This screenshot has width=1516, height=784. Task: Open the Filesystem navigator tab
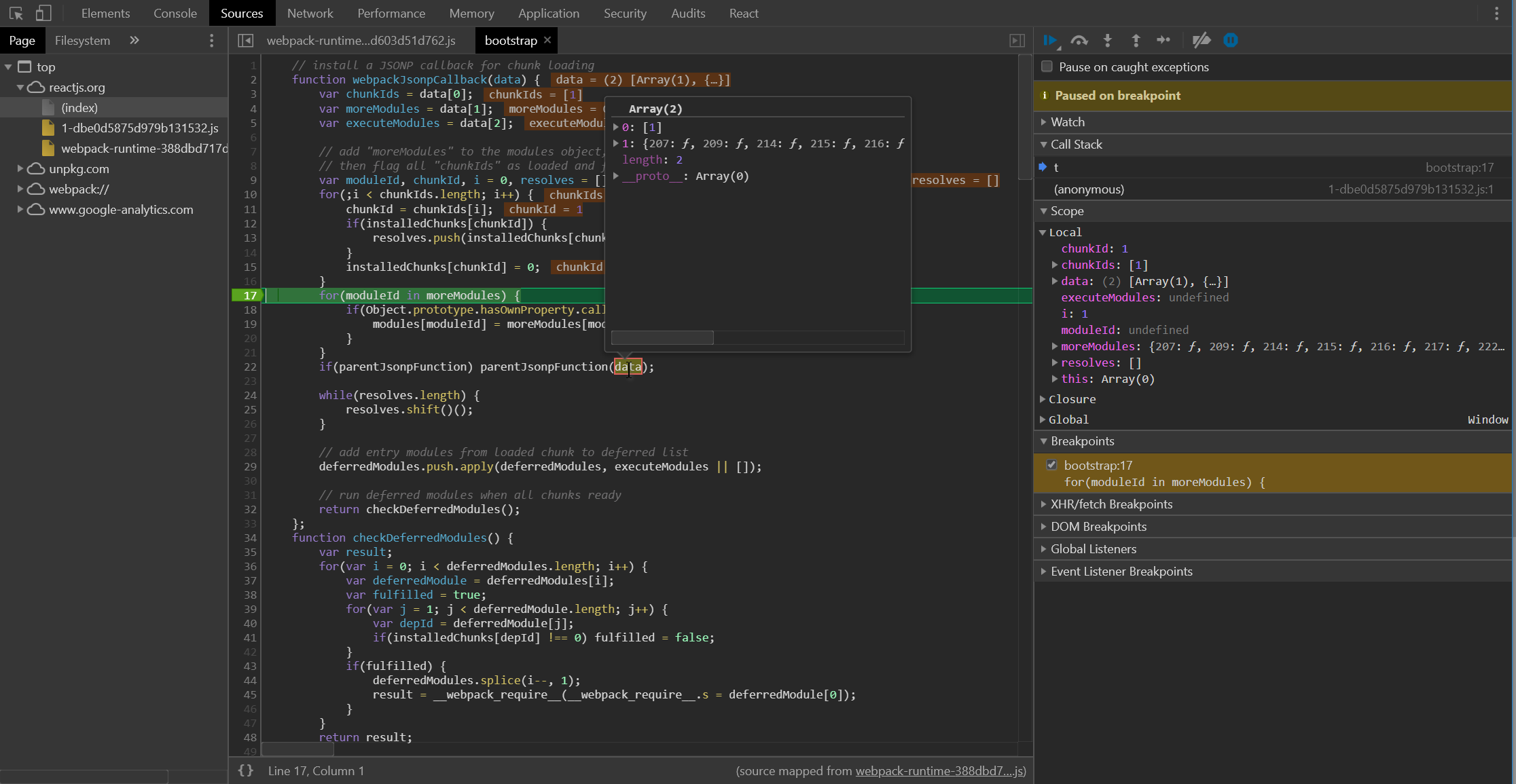pos(82,40)
